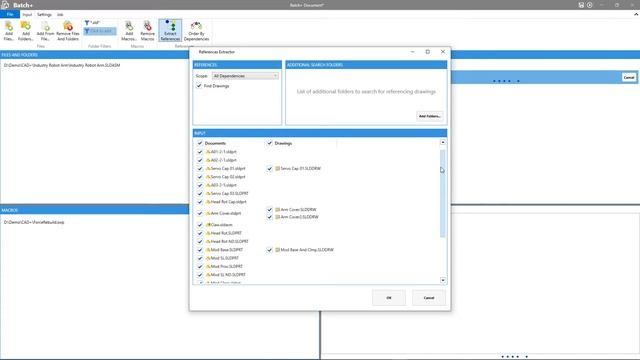Open the Scope dropdown
Screen dimensions: 640x360
245,76
